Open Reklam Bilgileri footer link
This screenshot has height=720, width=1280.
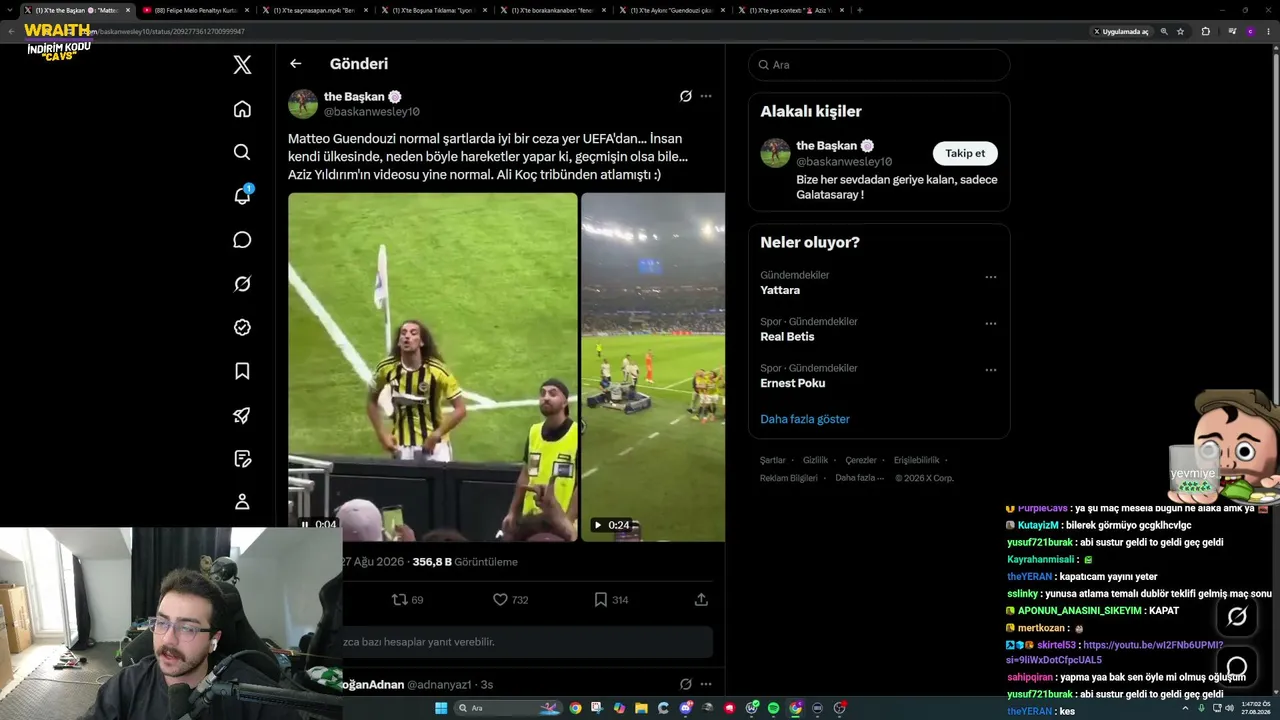(789, 478)
